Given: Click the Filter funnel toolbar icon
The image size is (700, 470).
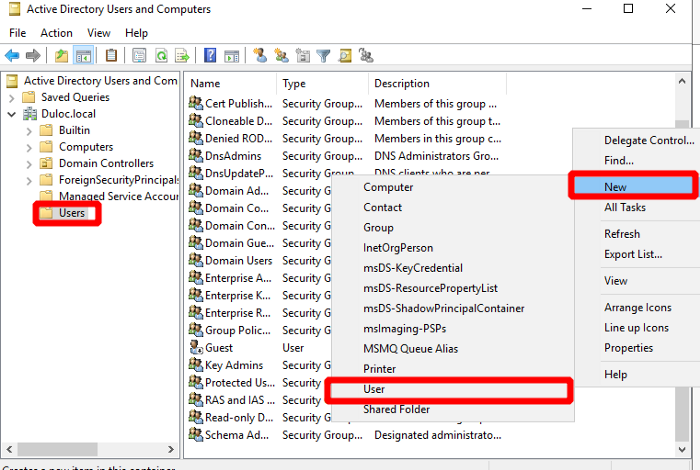Looking at the screenshot, I should 323,56.
